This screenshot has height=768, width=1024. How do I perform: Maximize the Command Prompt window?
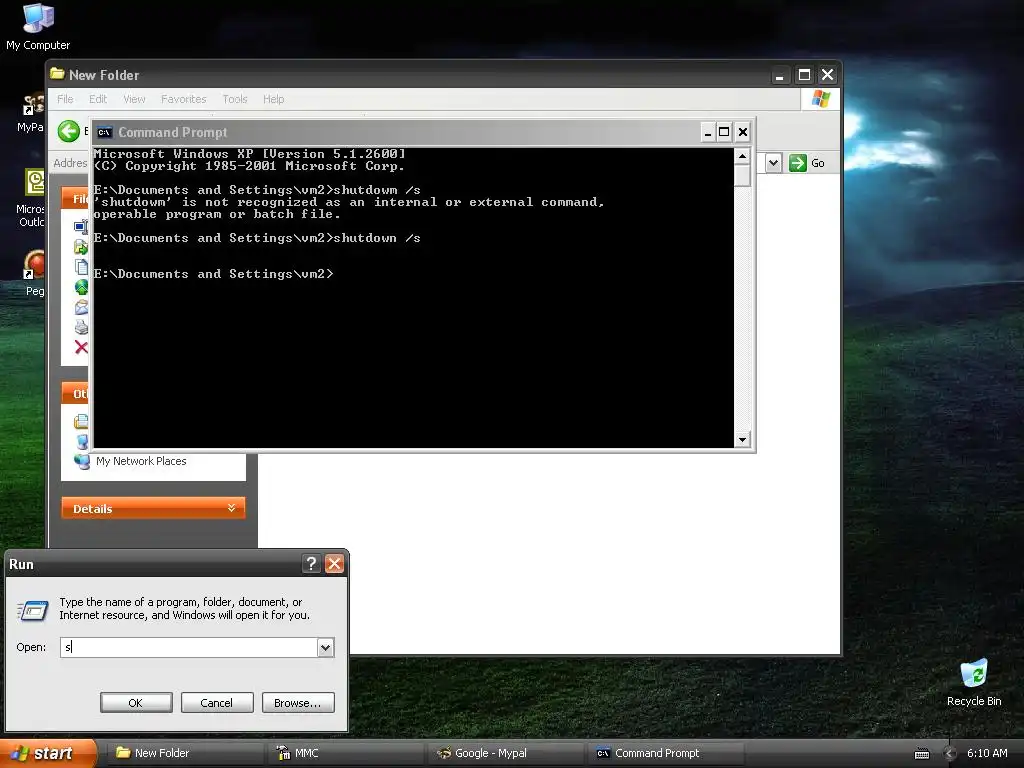(724, 133)
